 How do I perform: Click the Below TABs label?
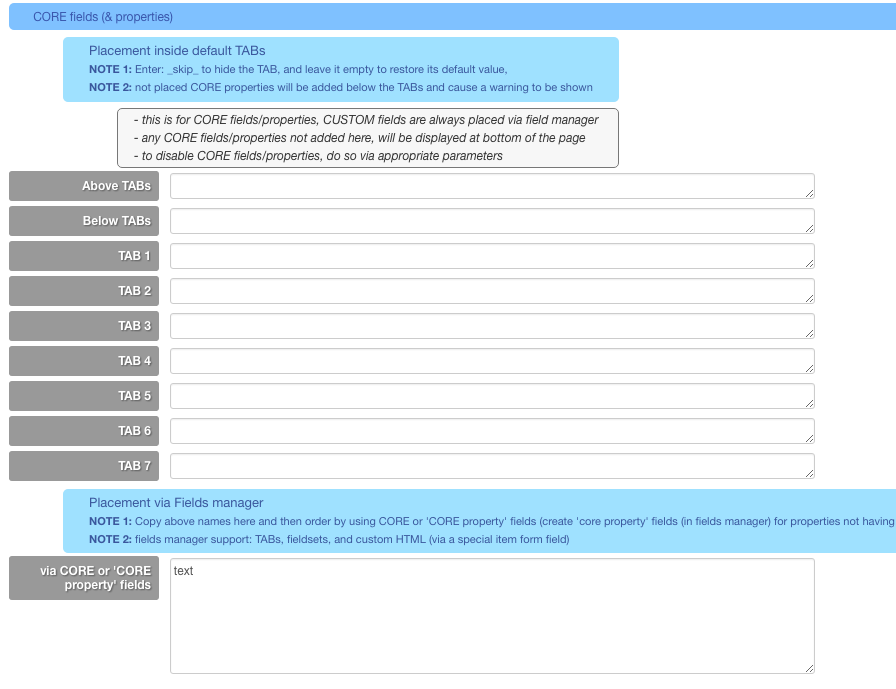84,221
